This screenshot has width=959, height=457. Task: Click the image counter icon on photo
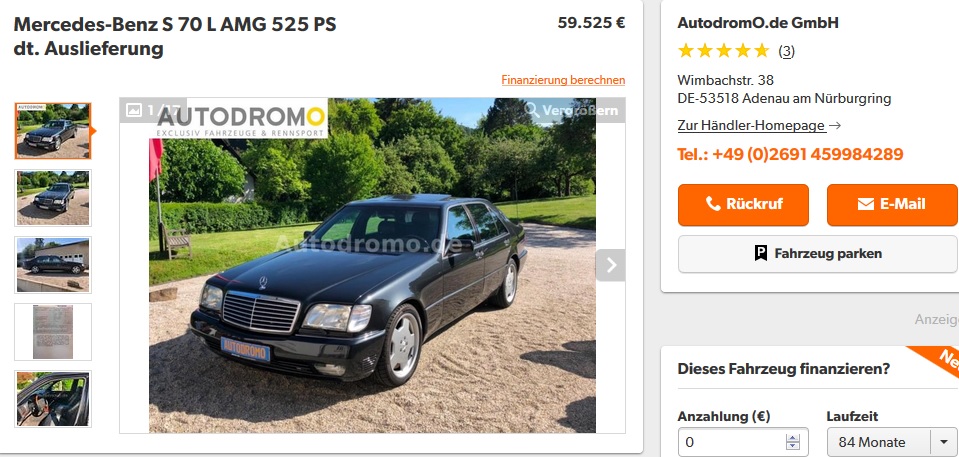coord(133,110)
